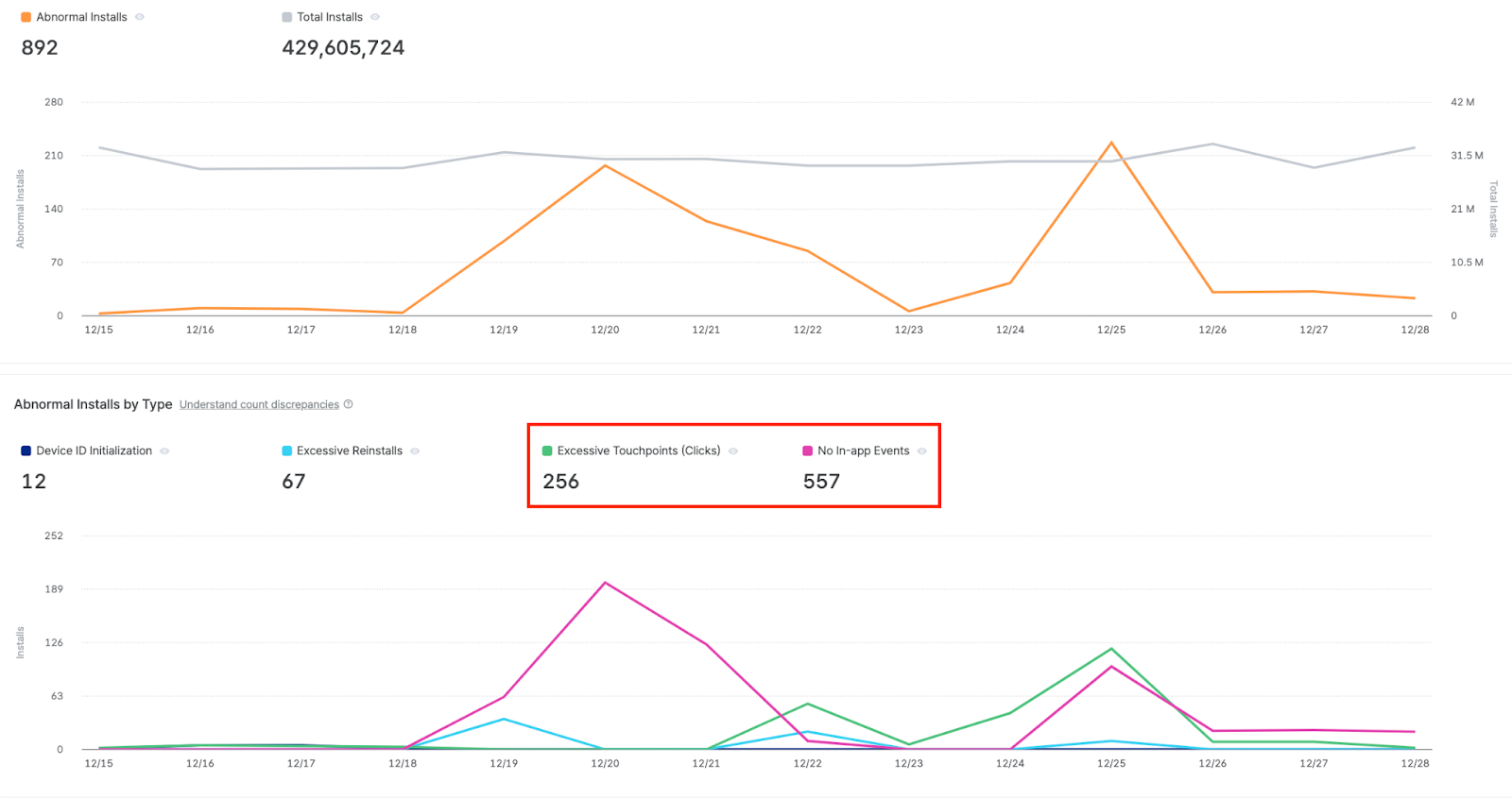Hide the Total Installs series via eye icon
1512x799 pixels.
coord(375,17)
